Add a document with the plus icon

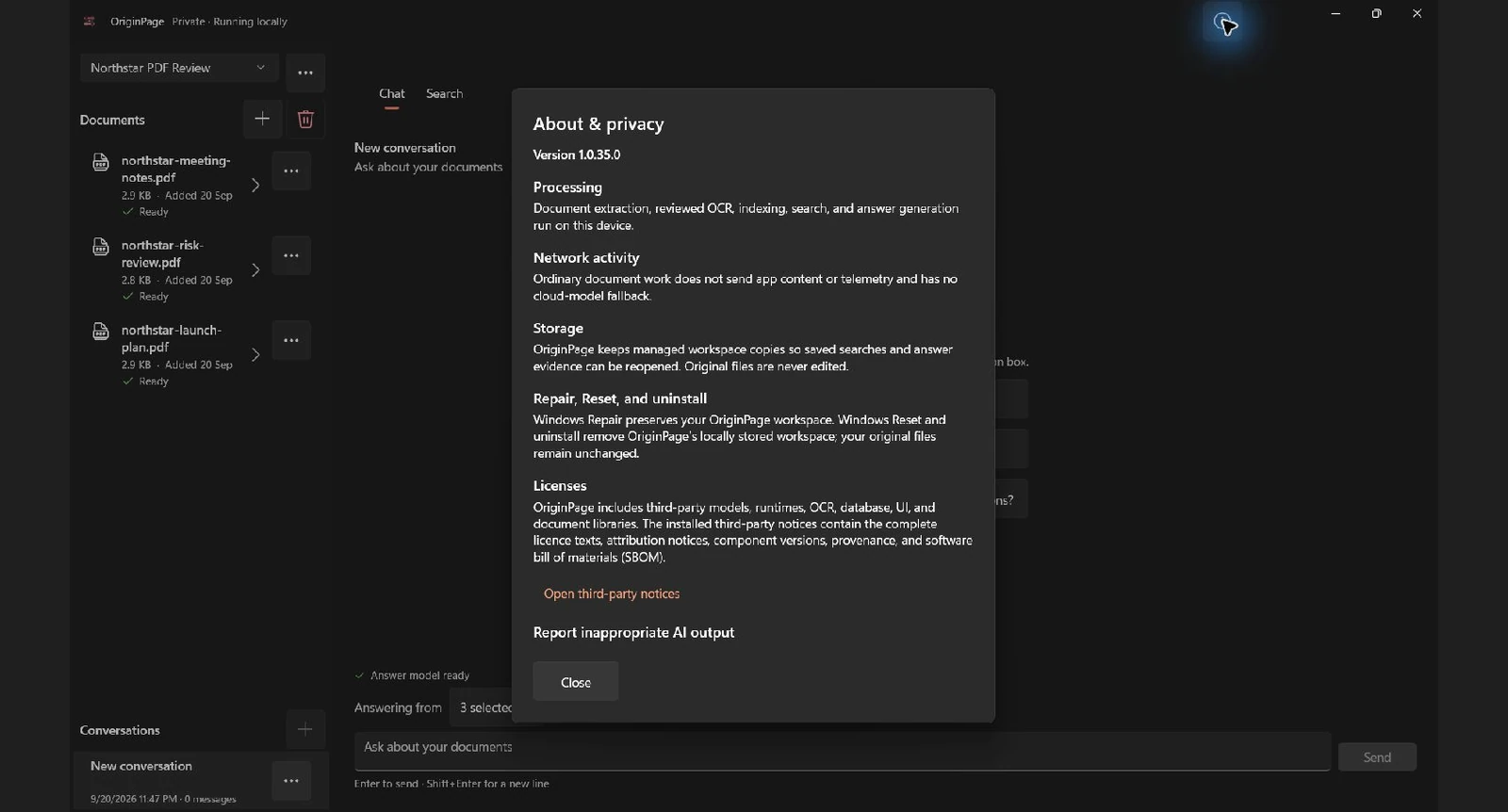click(x=262, y=119)
